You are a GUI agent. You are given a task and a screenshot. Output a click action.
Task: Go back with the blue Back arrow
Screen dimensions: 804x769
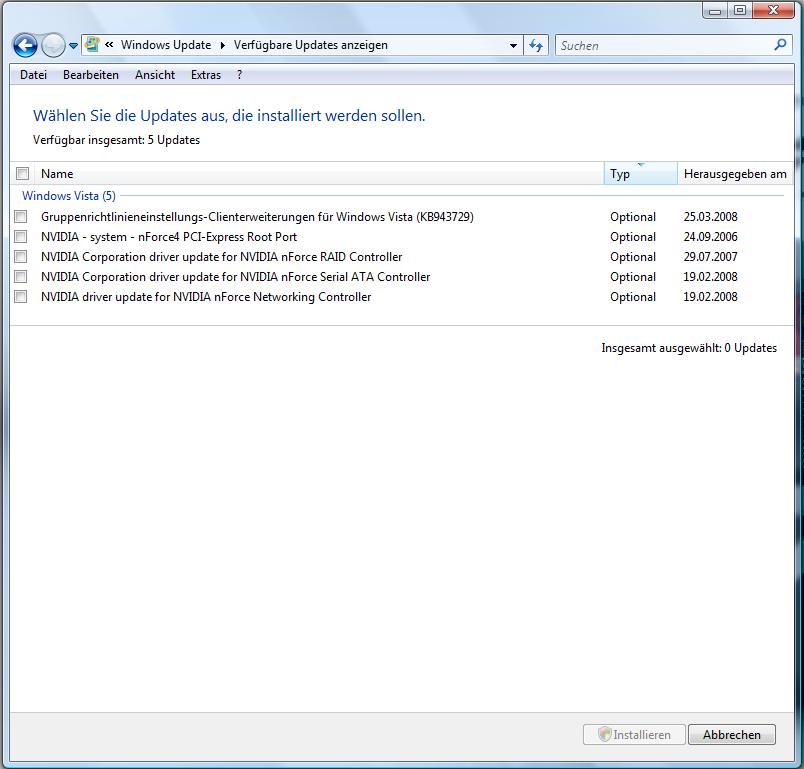pyautogui.click(x=25, y=46)
